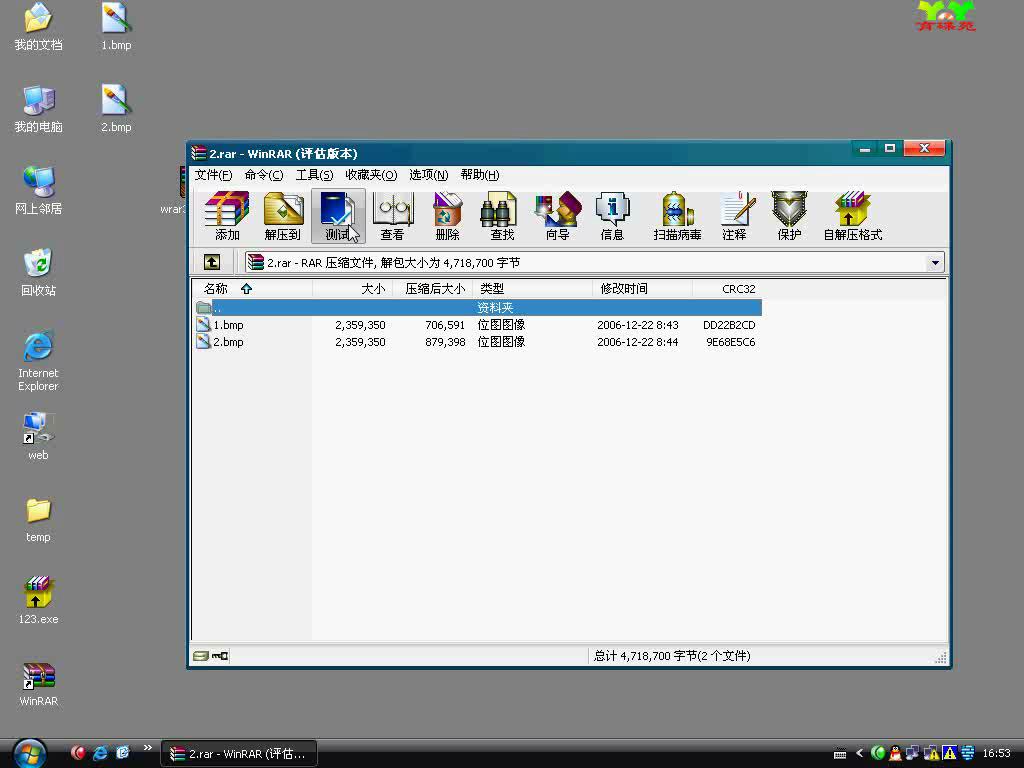This screenshot has height=768, width=1024.
Task: Click the key password icon in status bar
Action: point(219,656)
